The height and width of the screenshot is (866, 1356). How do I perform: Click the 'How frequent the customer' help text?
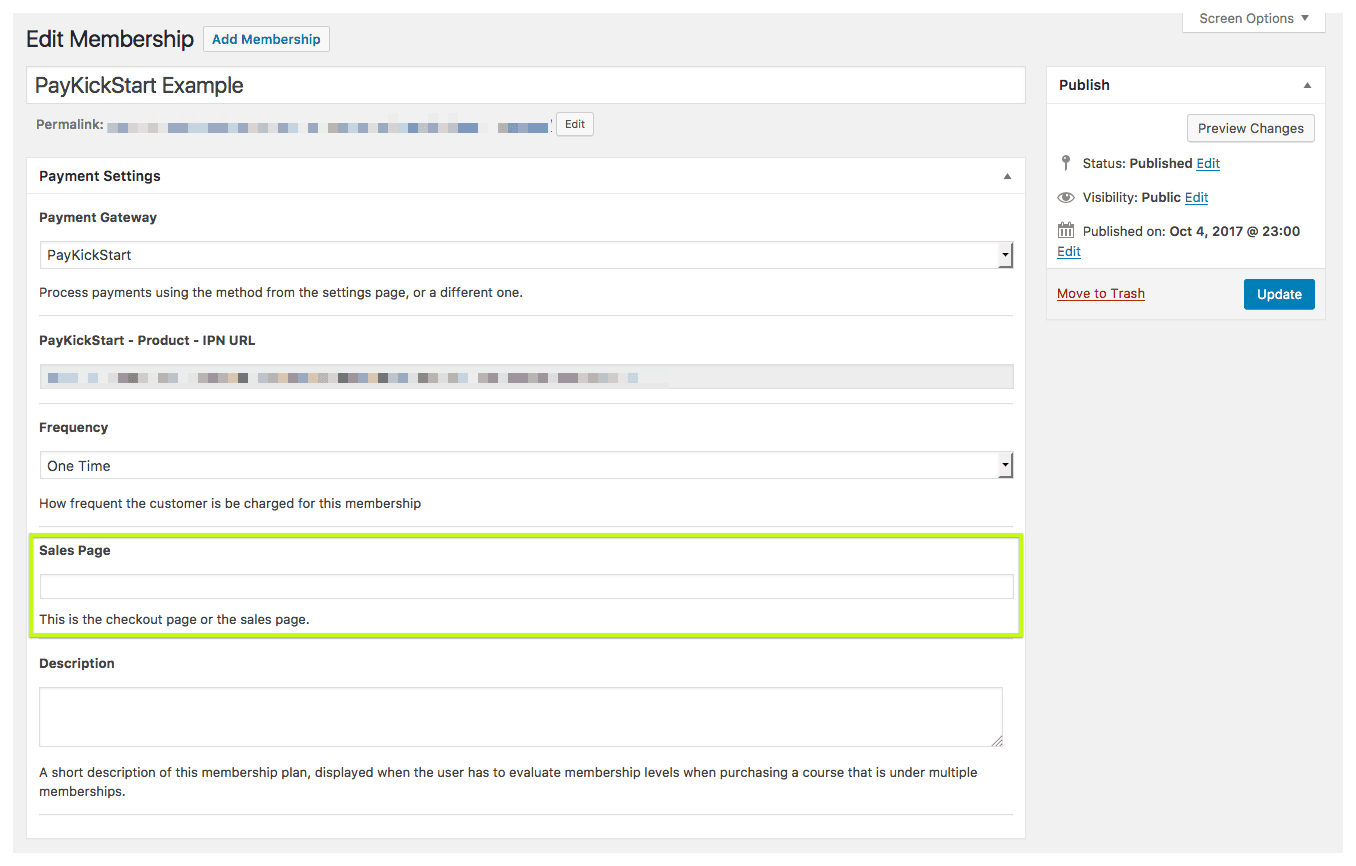(x=230, y=503)
